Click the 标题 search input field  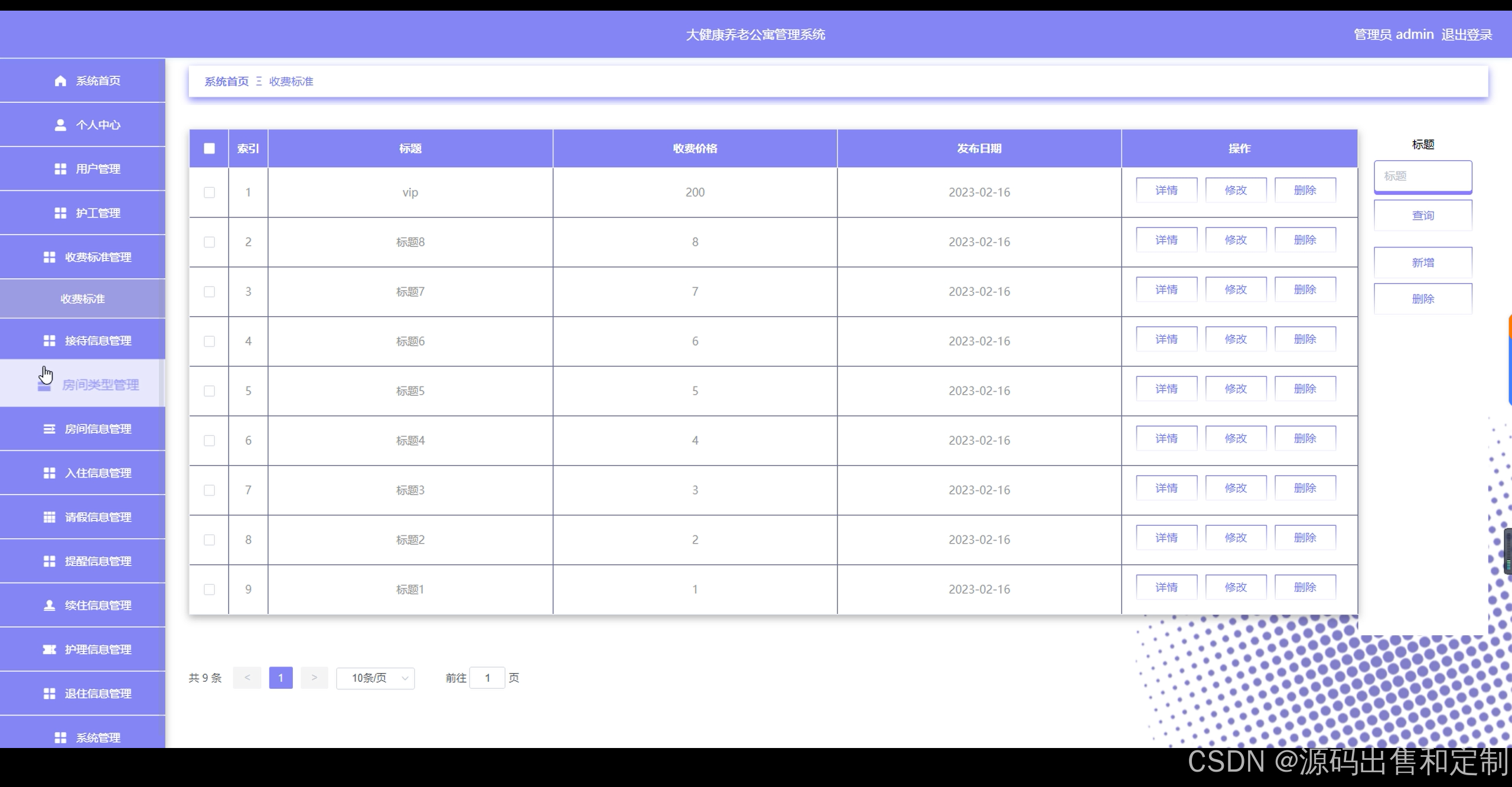click(1422, 176)
